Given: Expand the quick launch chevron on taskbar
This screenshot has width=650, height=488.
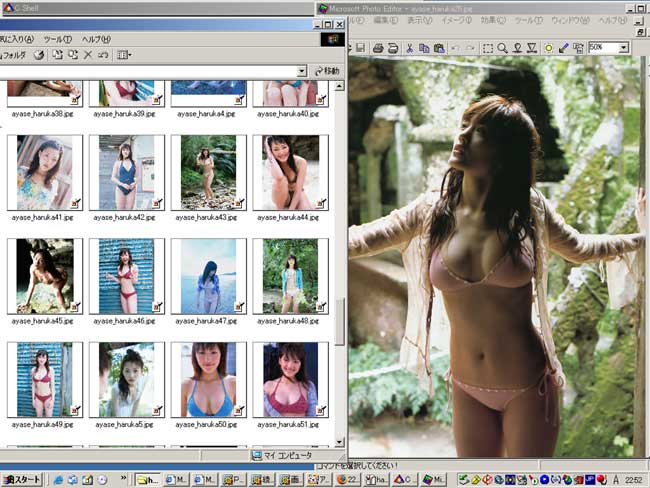Looking at the screenshot, I should coord(123,478).
